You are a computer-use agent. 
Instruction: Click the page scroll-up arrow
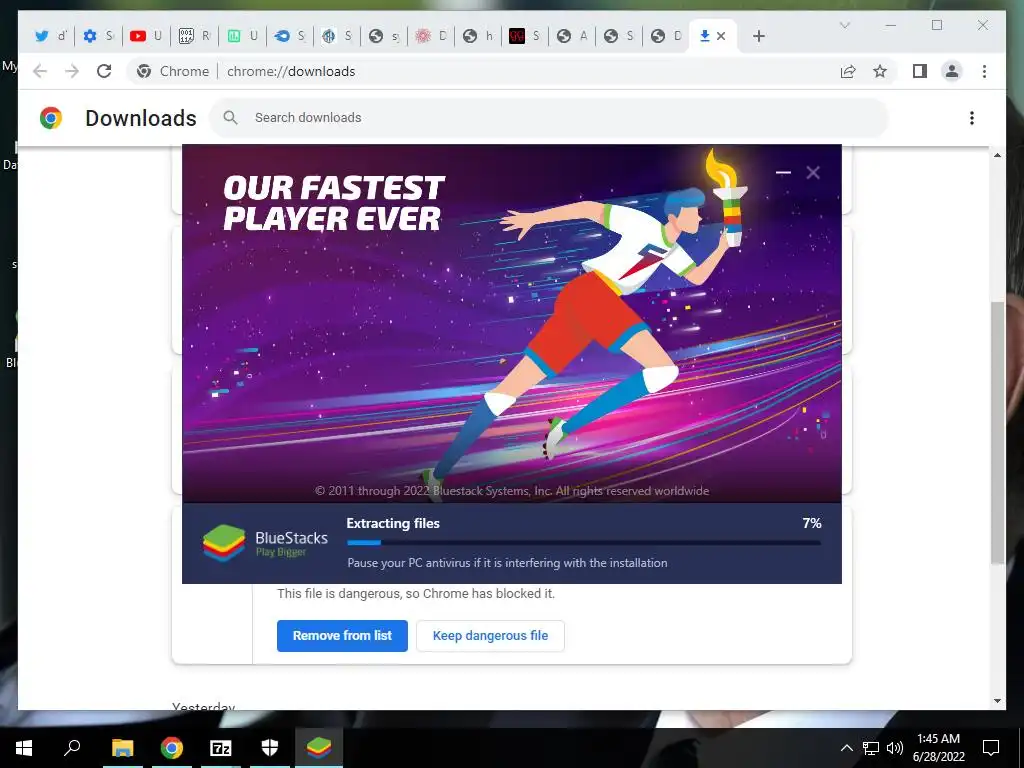click(997, 155)
